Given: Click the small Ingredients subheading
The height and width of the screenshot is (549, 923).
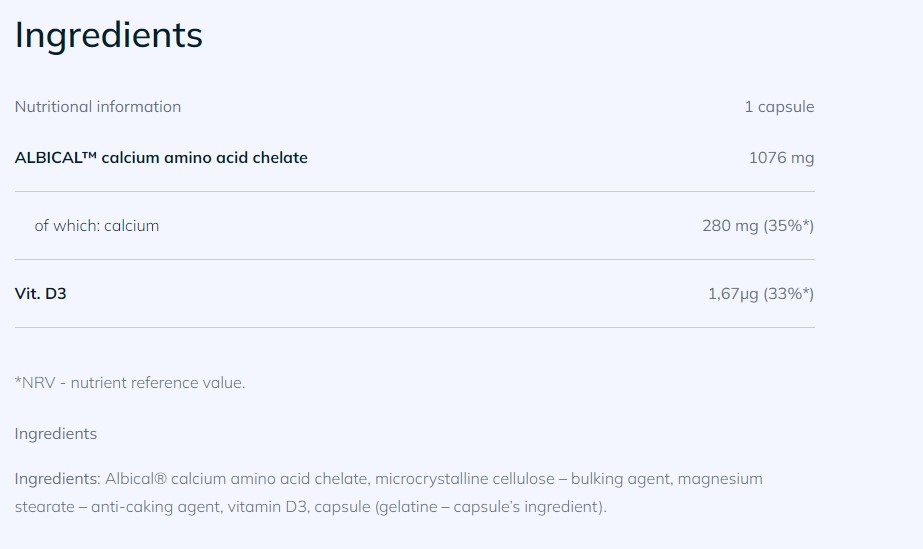Looking at the screenshot, I should [x=56, y=433].
